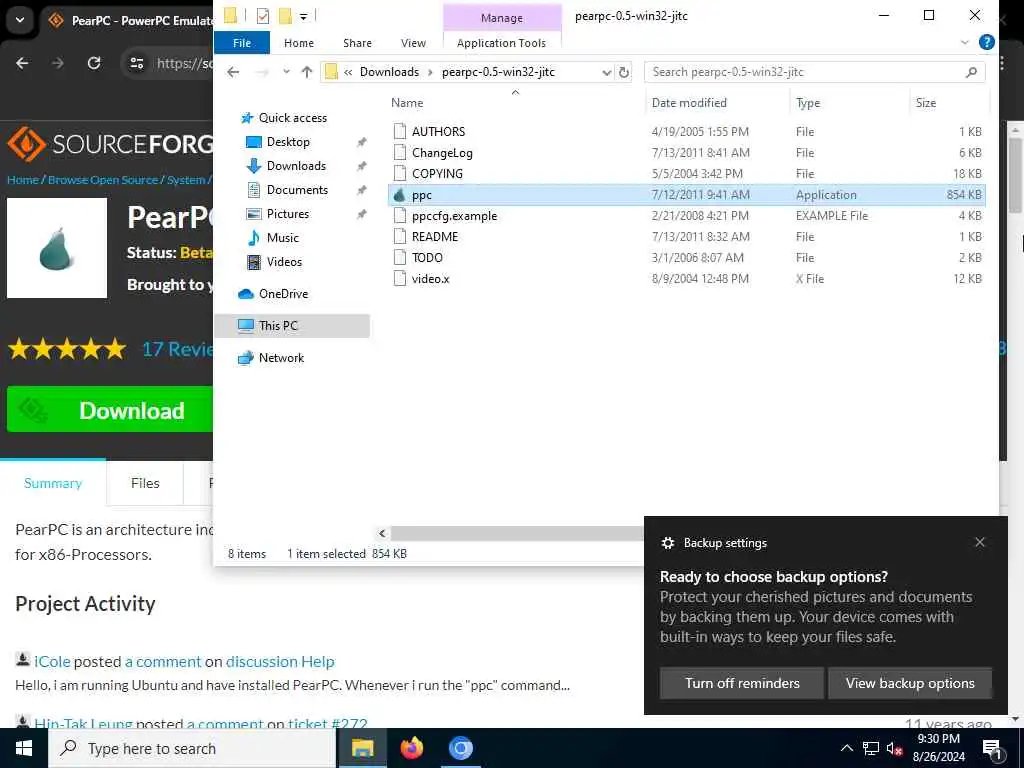Click Explorer refresh button in address bar

click(x=624, y=72)
